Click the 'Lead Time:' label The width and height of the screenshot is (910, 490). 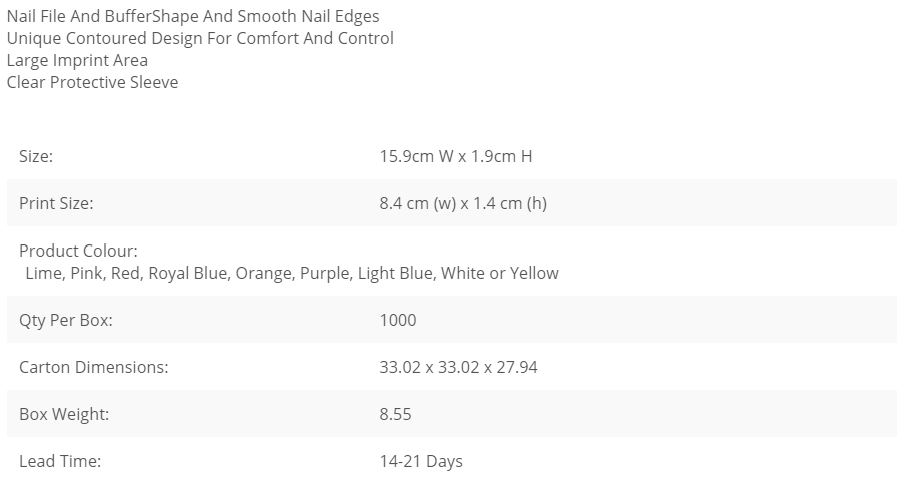60,462
